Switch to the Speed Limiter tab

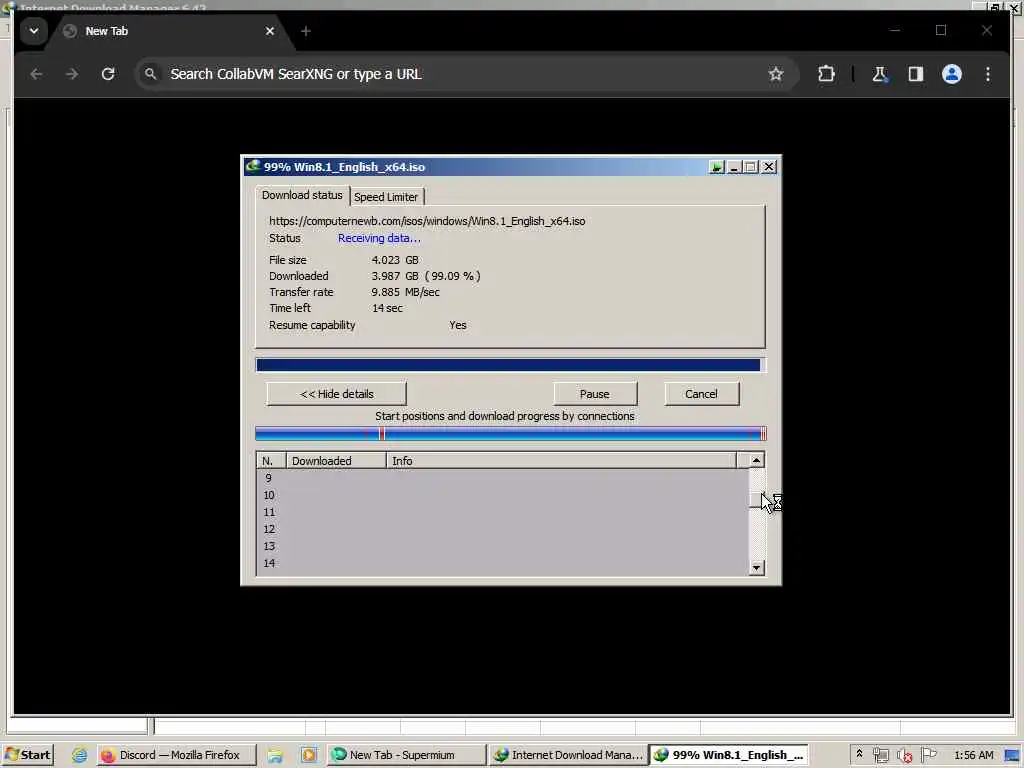[x=386, y=197]
